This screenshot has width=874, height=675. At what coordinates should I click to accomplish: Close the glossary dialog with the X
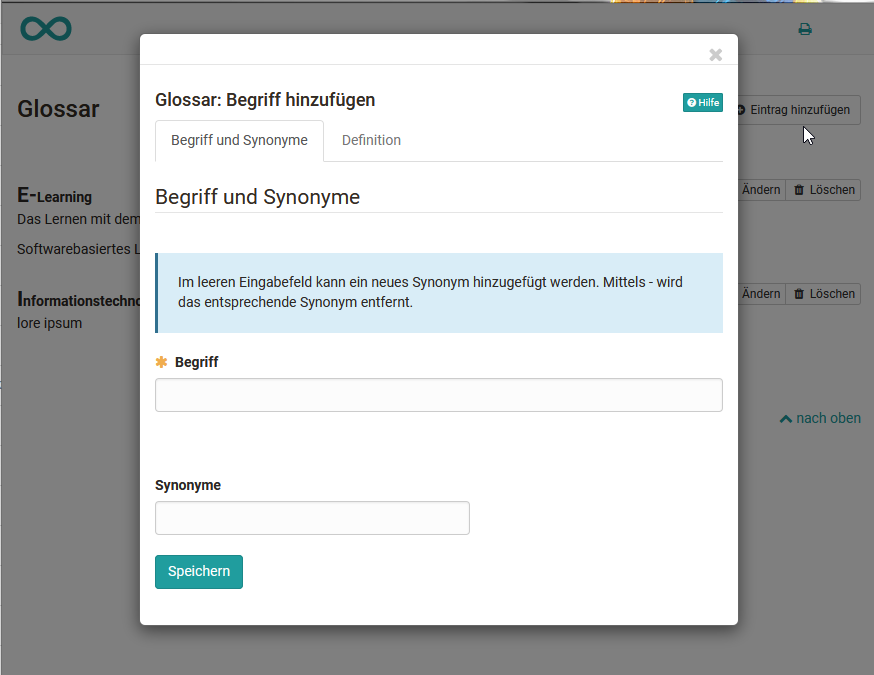tap(715, 55)
